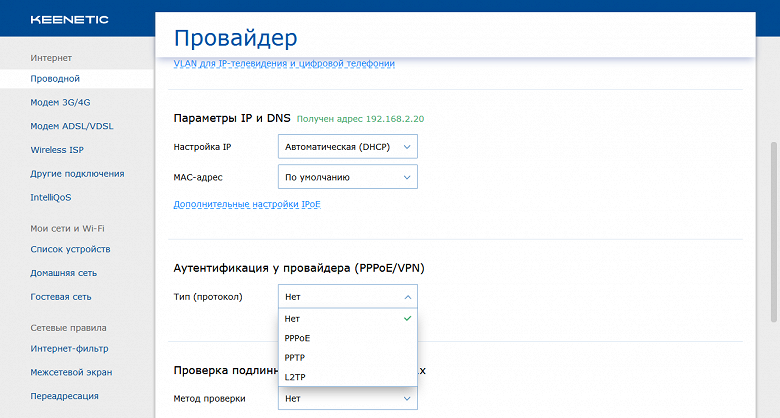This screenshot has height=418, width=780.
Task: Open Интернет-фильтр page
Action: point(69,349)
